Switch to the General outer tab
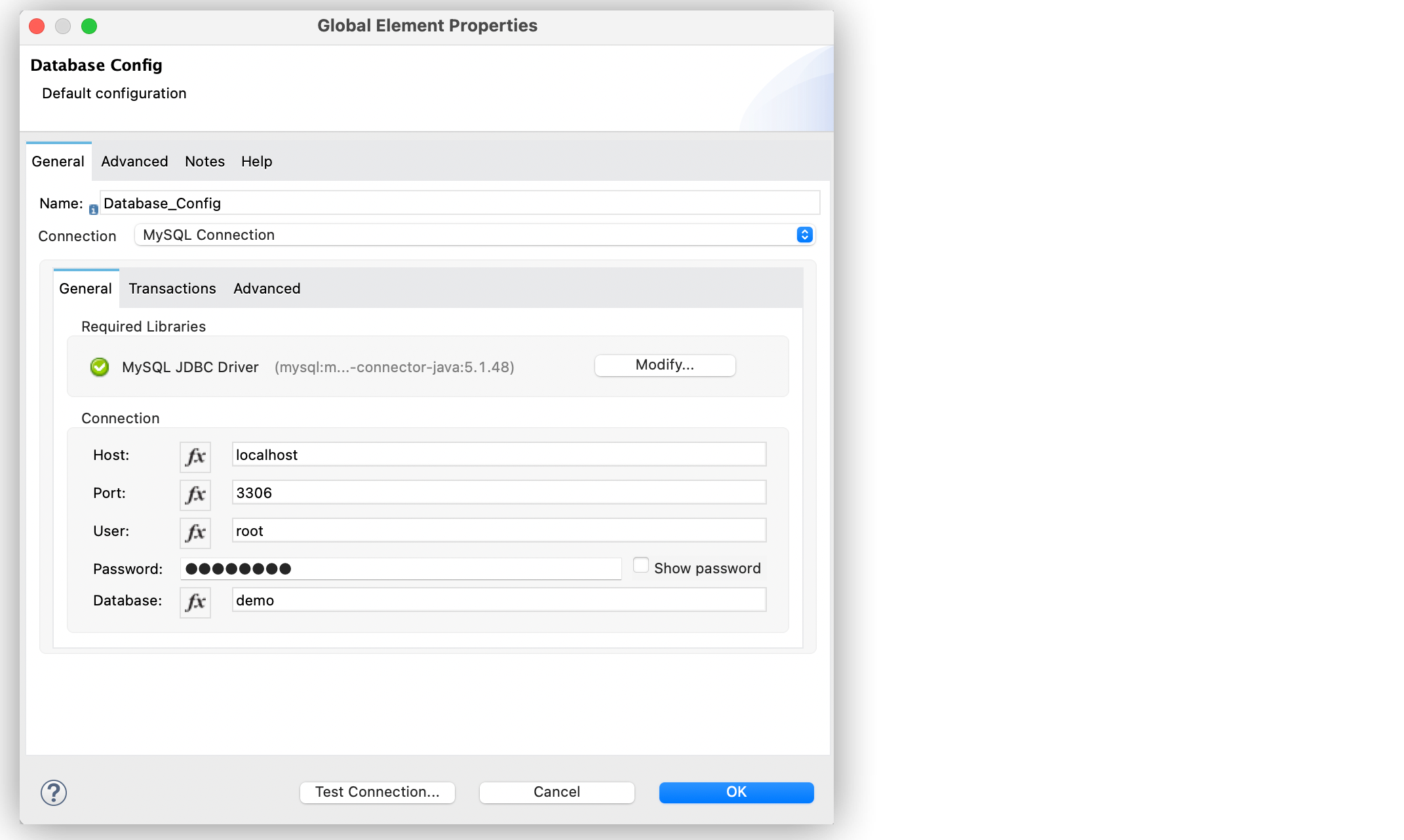Viewport: 1404px width, 840px height. [57, 161]
